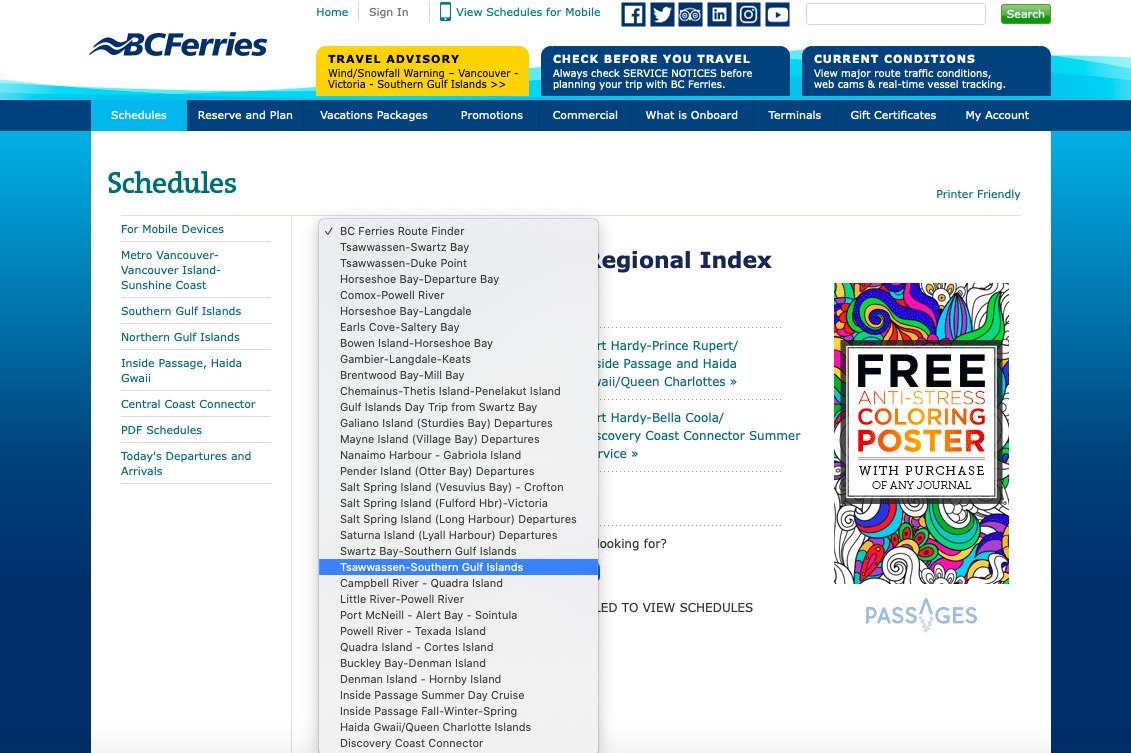
Task: Open the Sign In link
Action: tap(388, 12)
